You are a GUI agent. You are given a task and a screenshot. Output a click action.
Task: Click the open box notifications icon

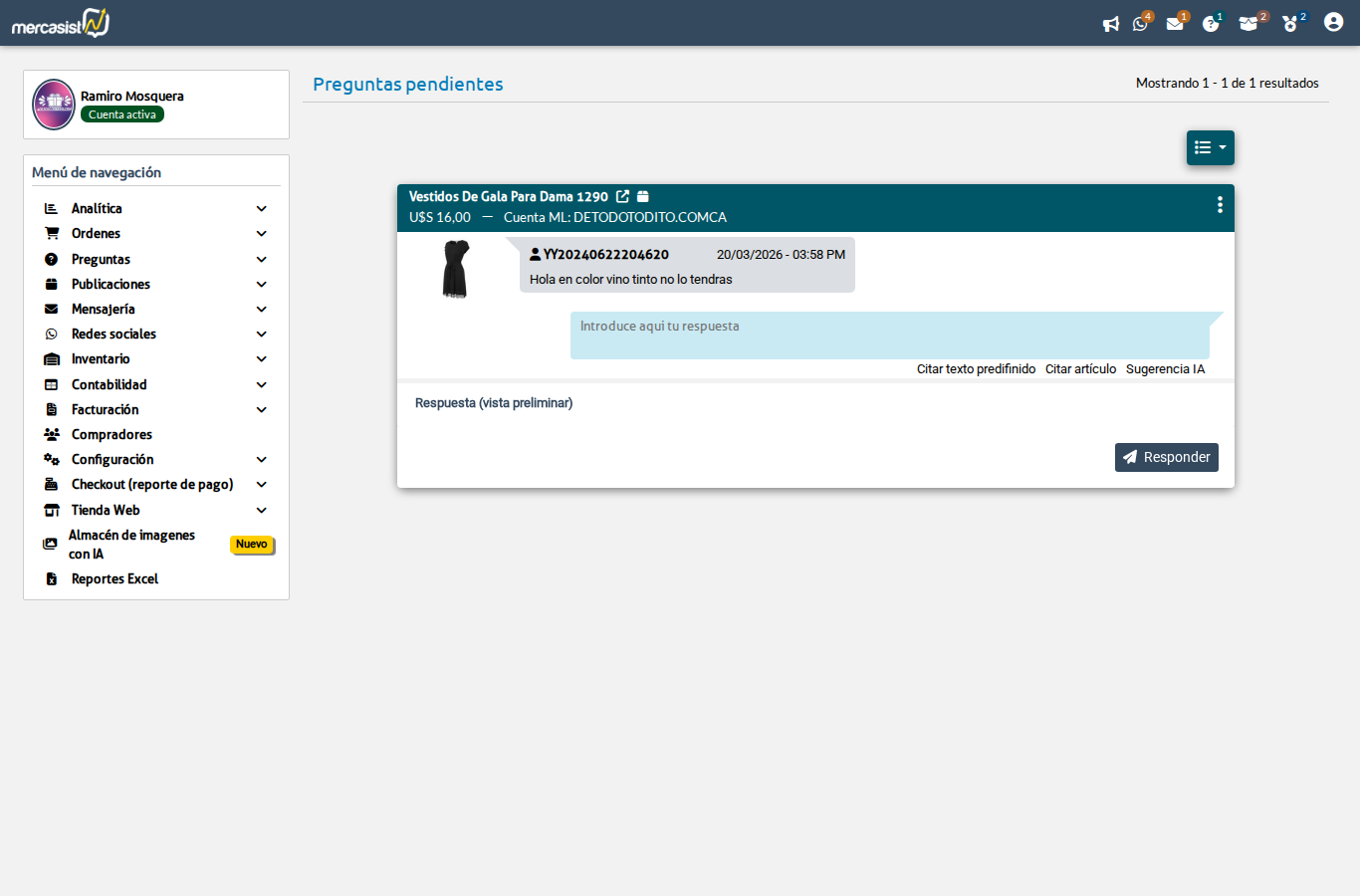(1247, 24)
